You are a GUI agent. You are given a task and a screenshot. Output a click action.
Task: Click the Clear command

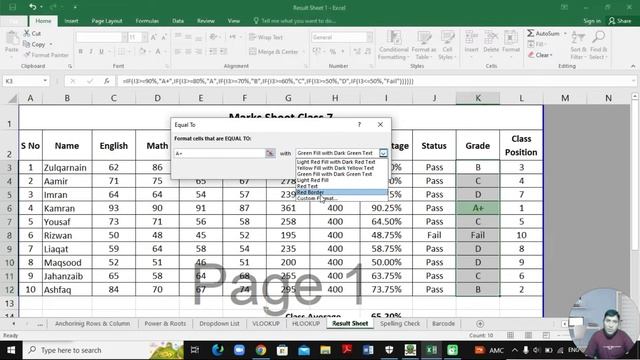(x=540, y=55)
